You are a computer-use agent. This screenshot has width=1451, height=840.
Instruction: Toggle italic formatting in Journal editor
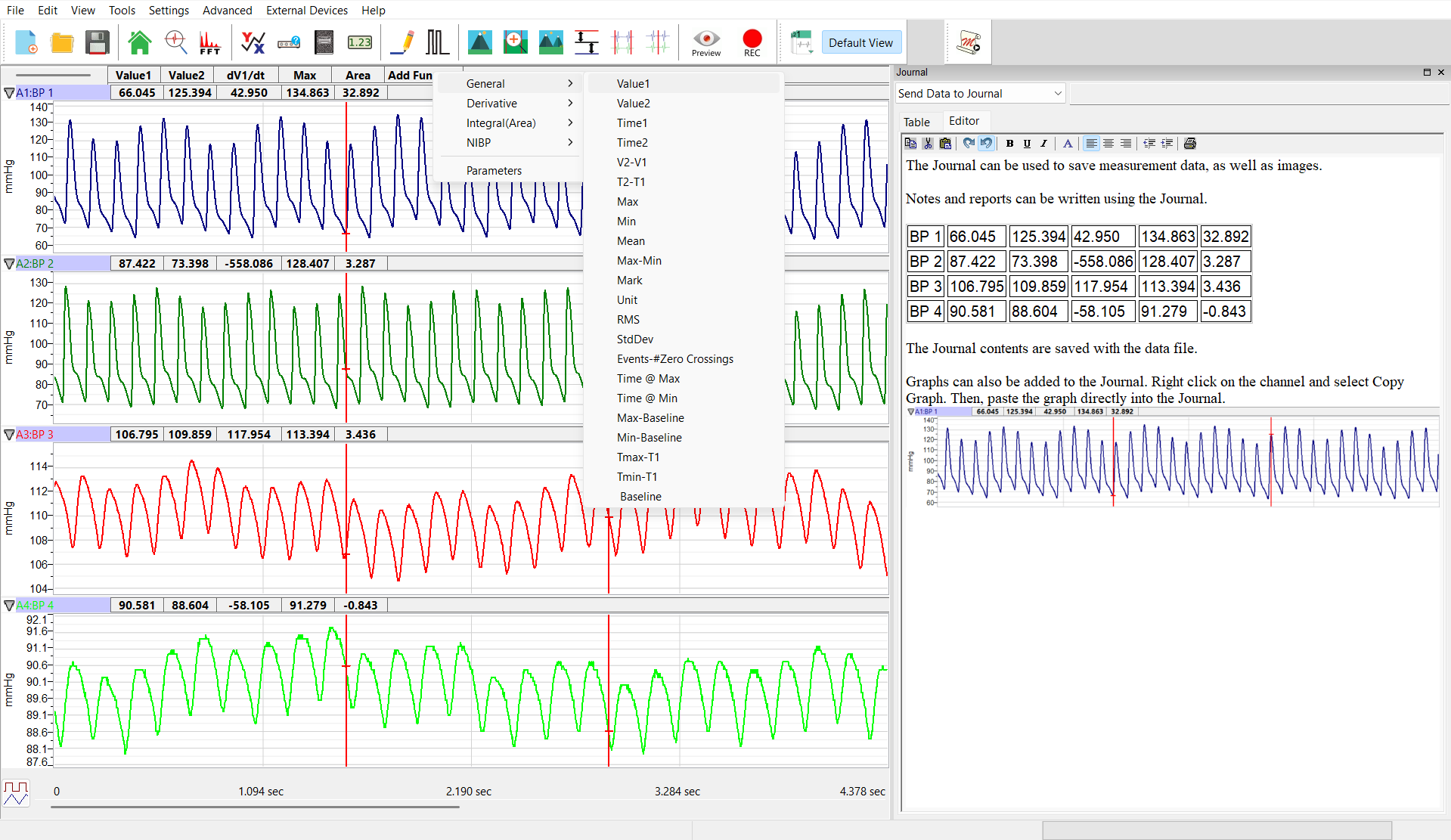1044,143
